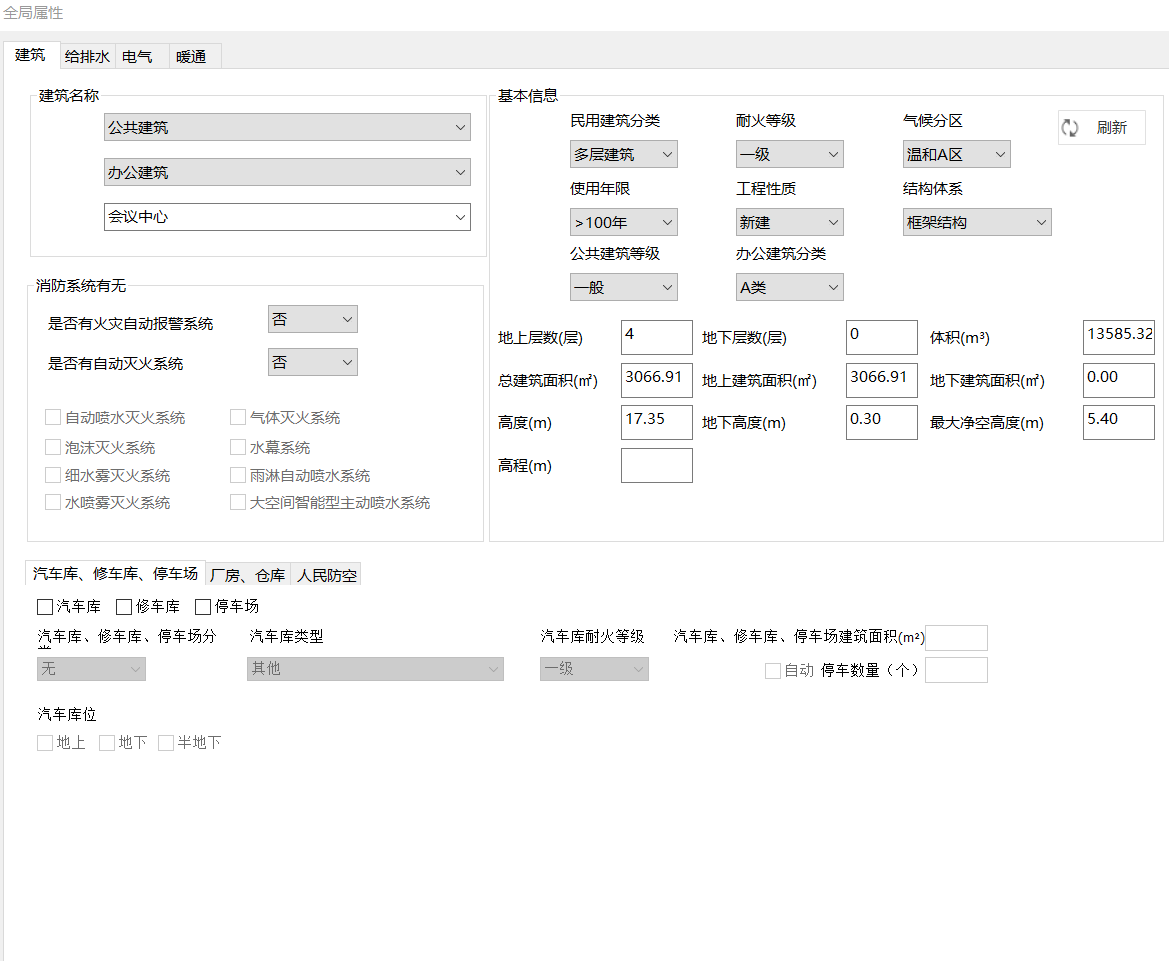Click the empty 高程(m) input field
Image resolution: width=1169 pixels, height=961 pixels.
click(656, 465)
